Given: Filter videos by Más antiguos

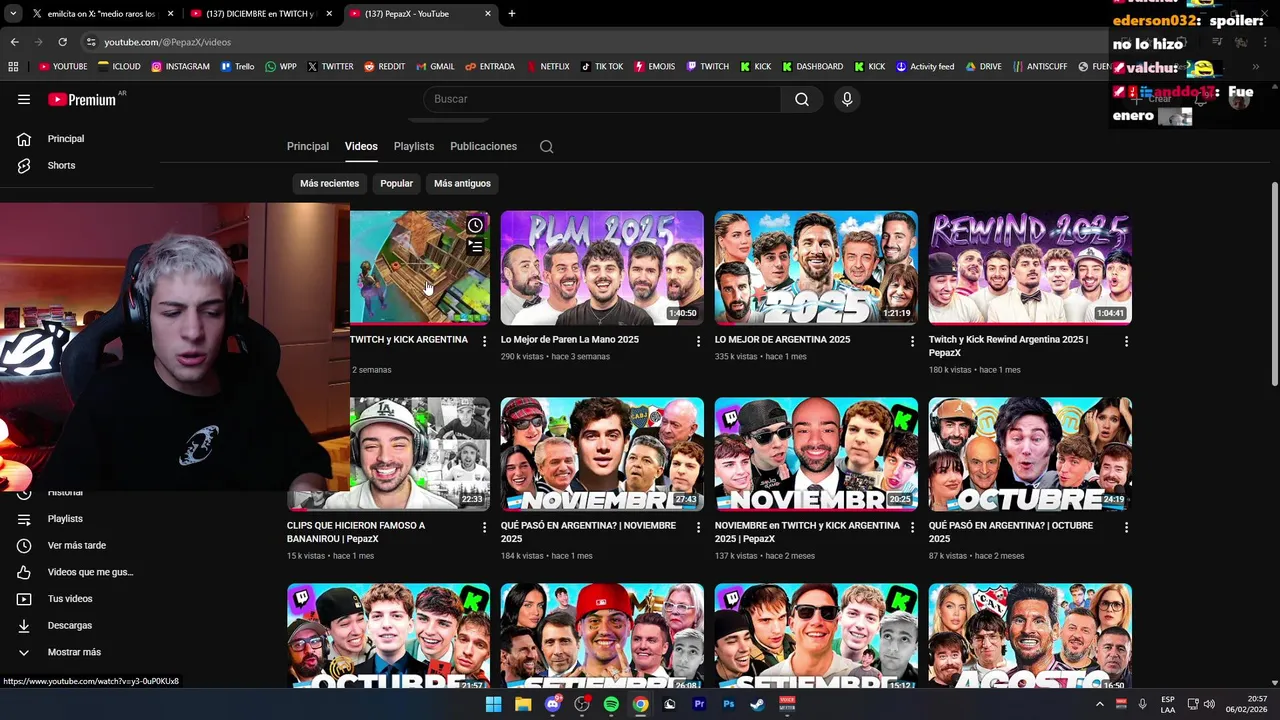Looking at the screenshot, I should pyautogui.click(x=462, y=183).
